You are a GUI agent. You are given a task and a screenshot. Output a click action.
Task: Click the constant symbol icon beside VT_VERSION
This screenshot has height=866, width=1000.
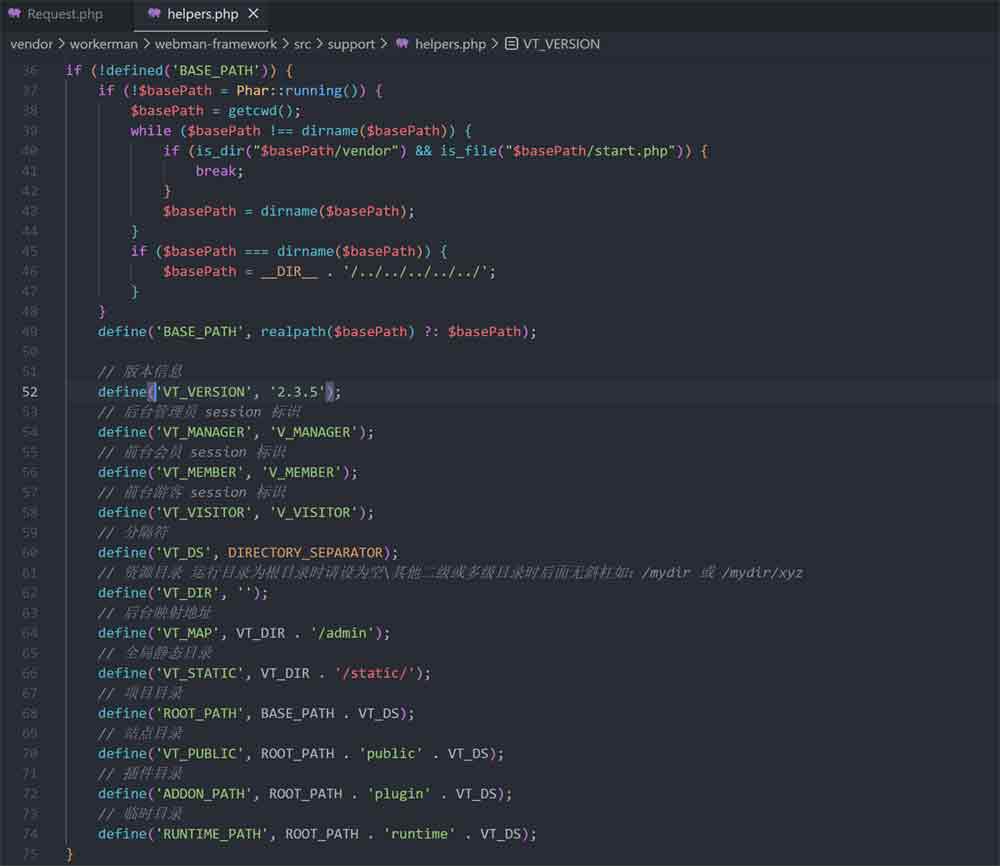(511, 44)
